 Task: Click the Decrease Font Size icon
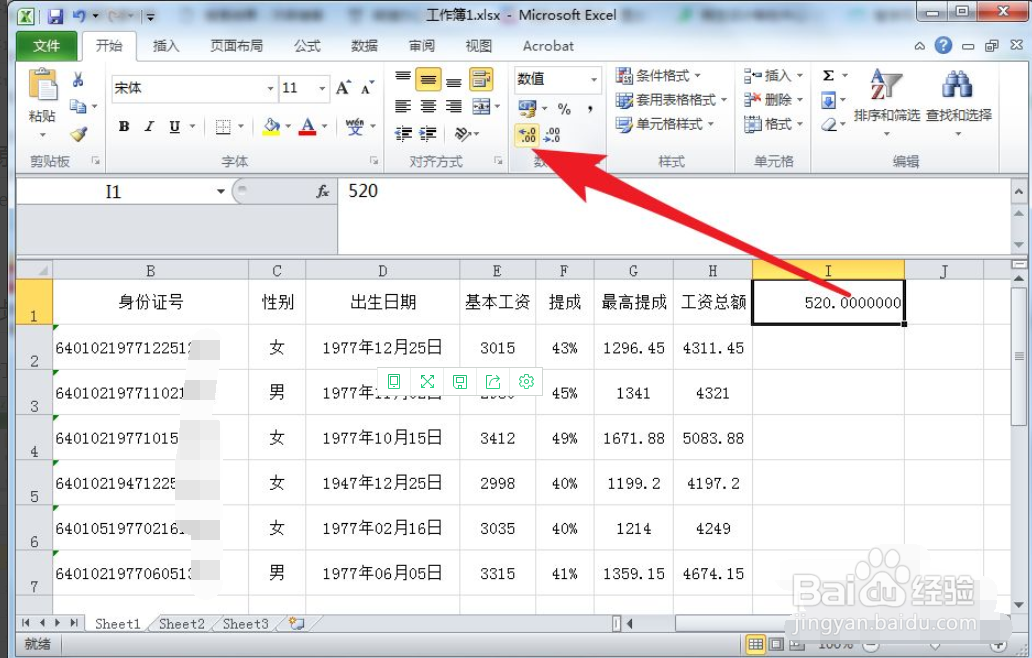pos(367,88)
